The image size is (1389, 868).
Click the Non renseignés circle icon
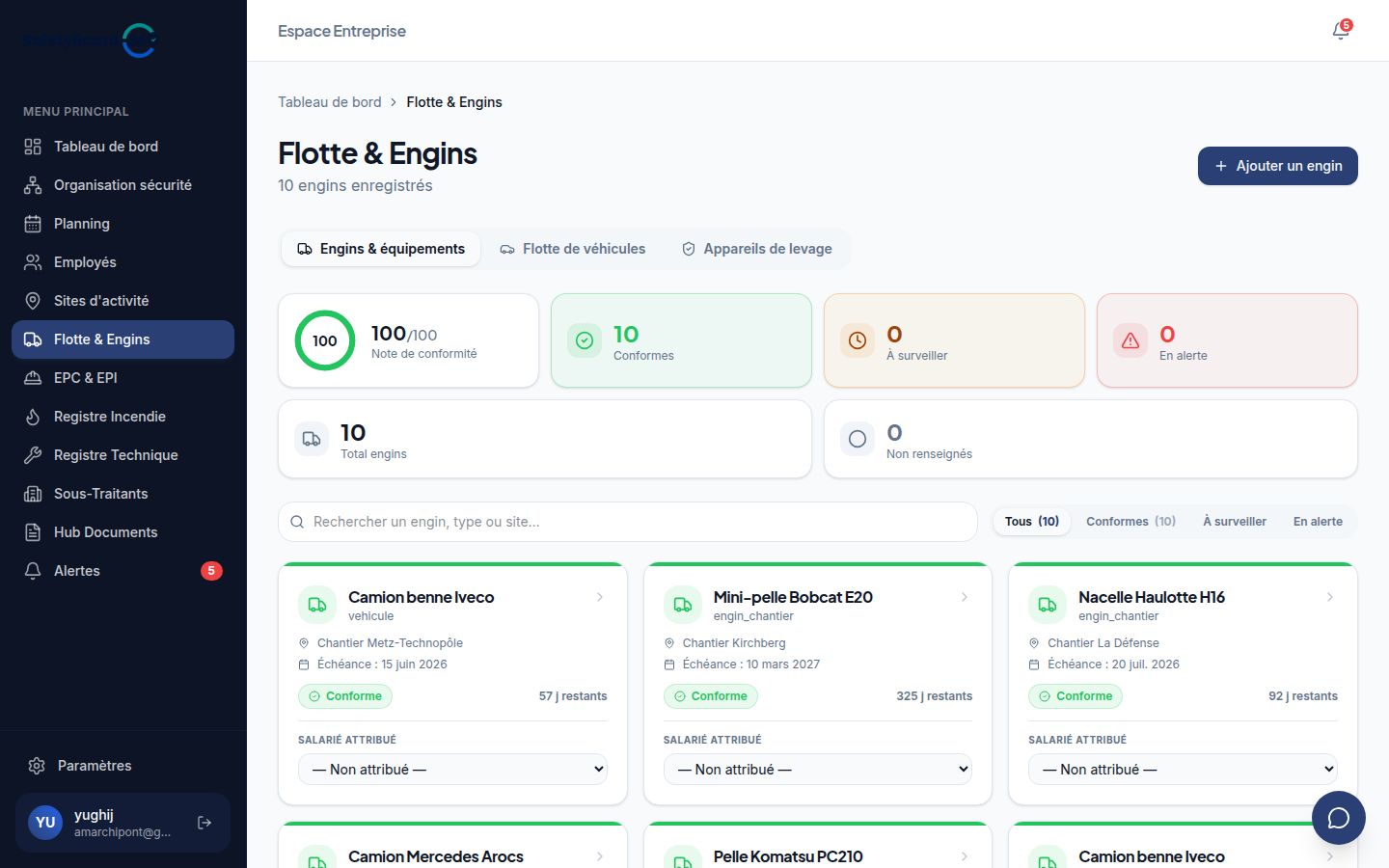pos(858,439)
